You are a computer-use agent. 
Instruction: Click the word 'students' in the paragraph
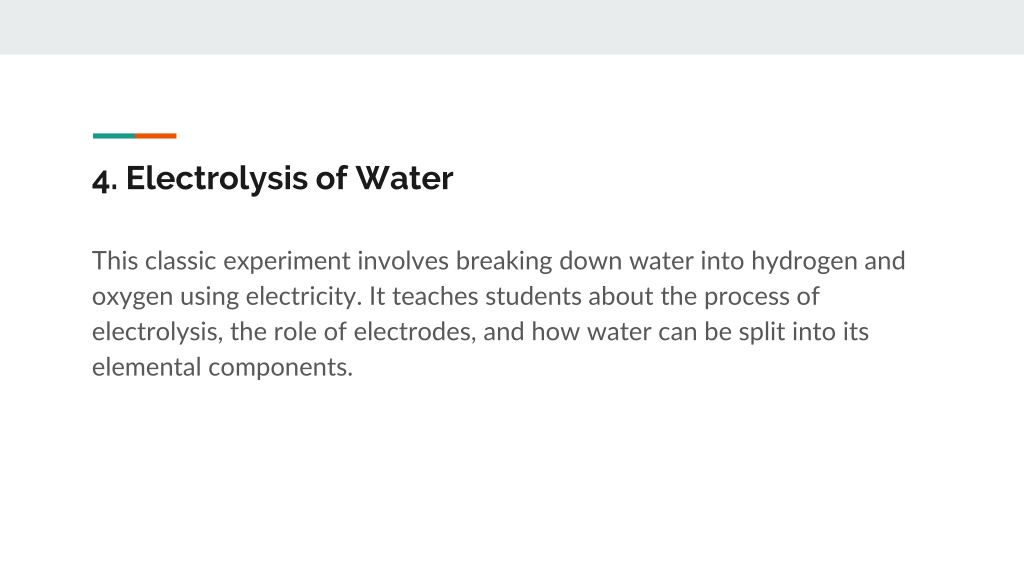533,296
